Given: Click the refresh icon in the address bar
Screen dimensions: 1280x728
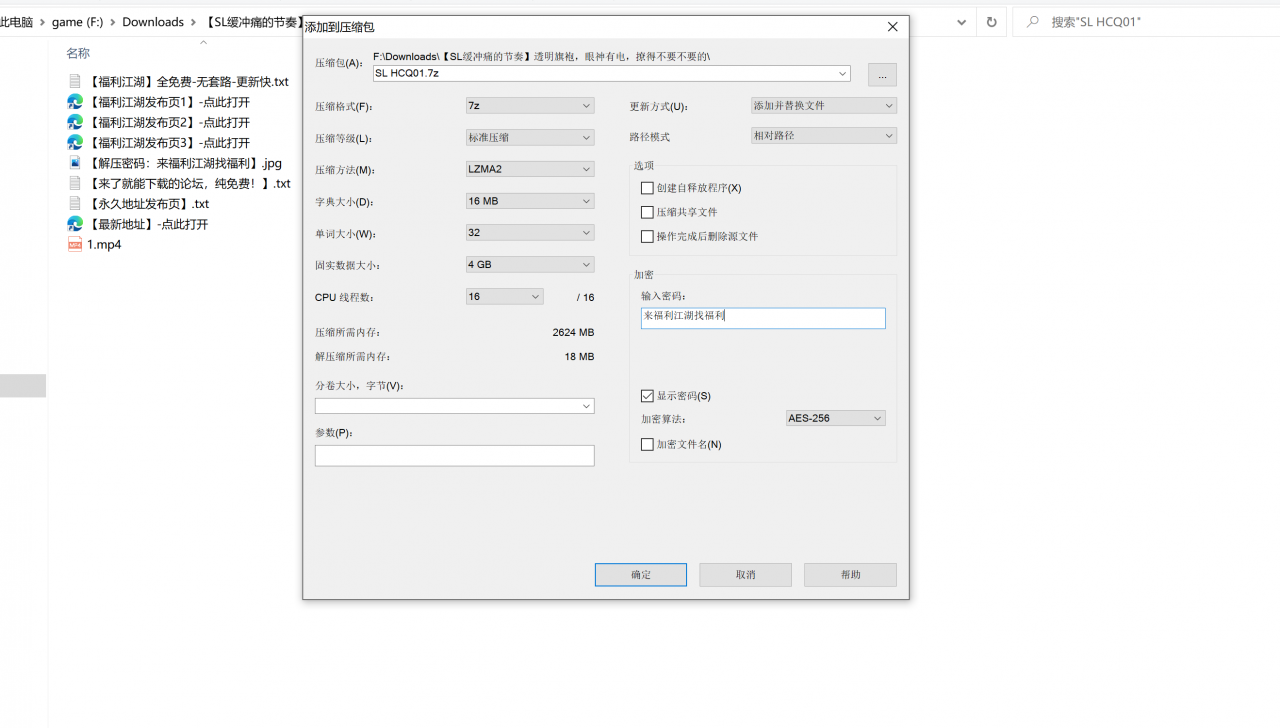Looking at the screenshot, I should (991, 22).
